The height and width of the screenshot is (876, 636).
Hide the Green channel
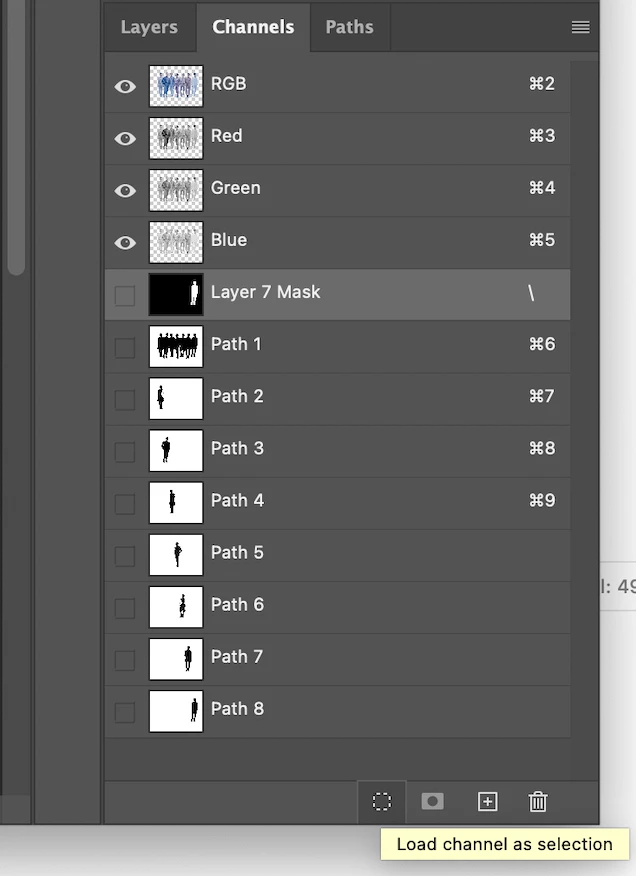click(x=125, y=191)
